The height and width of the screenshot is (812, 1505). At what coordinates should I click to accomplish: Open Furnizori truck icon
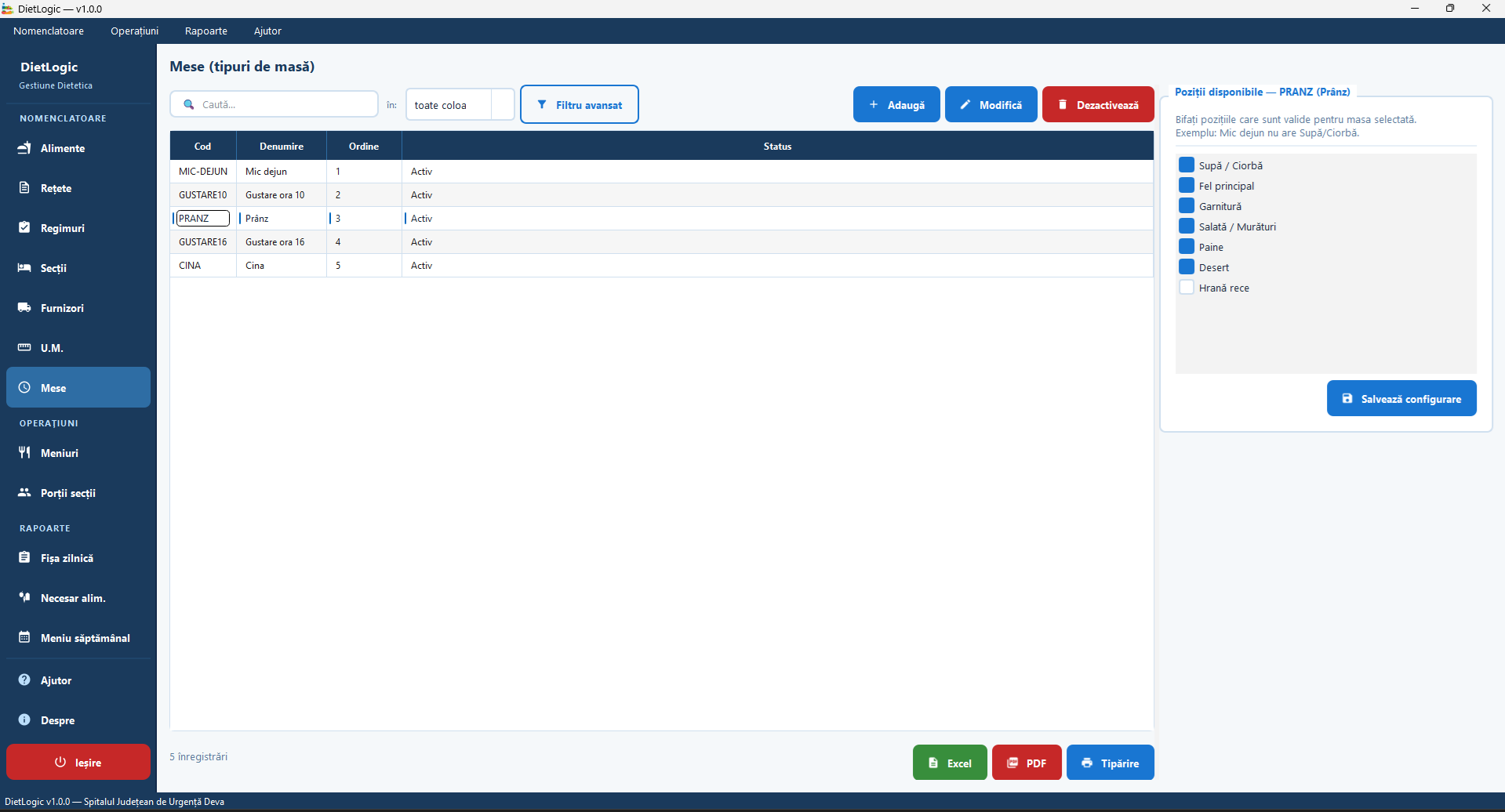24,308
